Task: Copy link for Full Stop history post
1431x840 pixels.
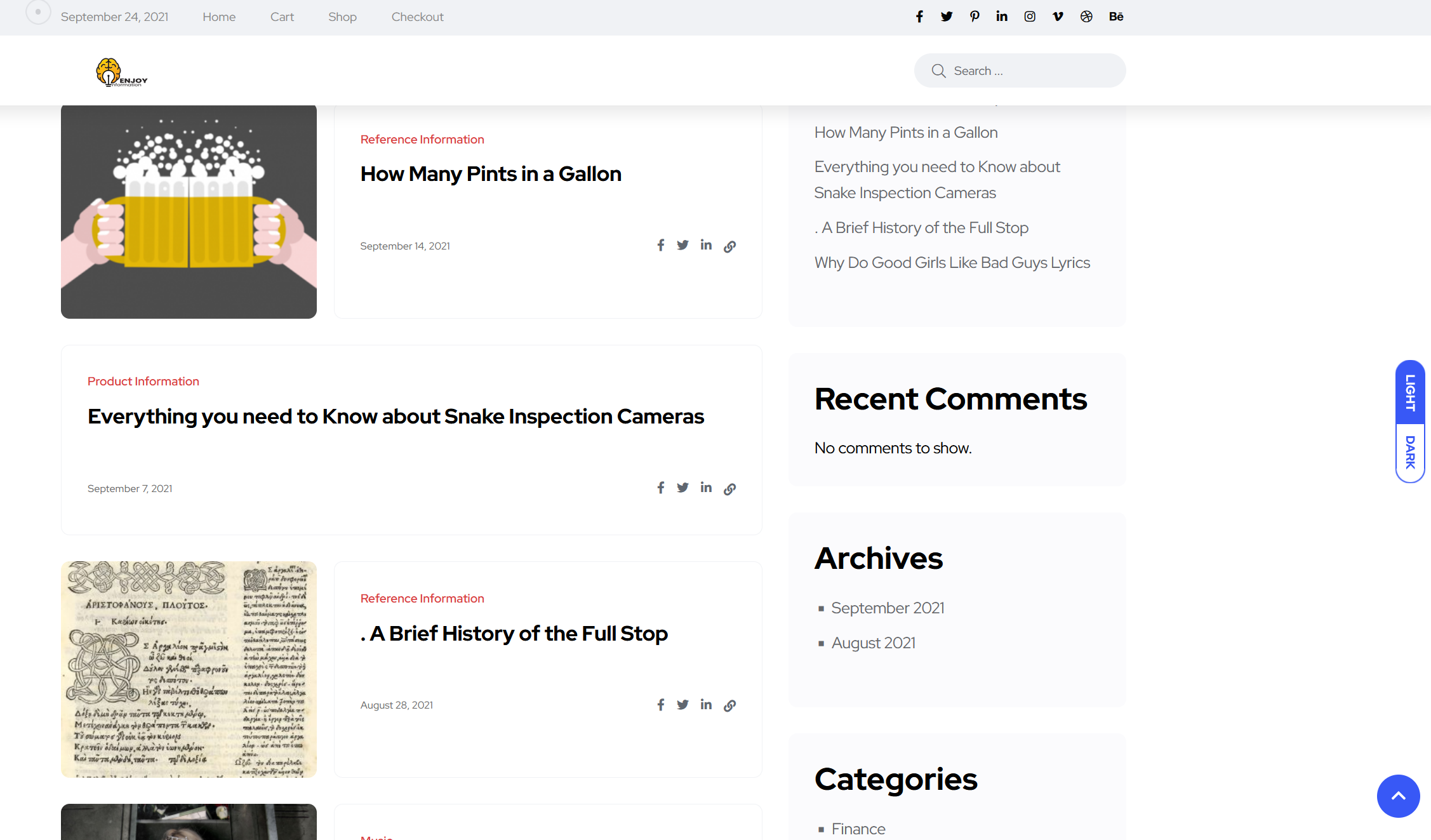Action: [x=730, y=706]
